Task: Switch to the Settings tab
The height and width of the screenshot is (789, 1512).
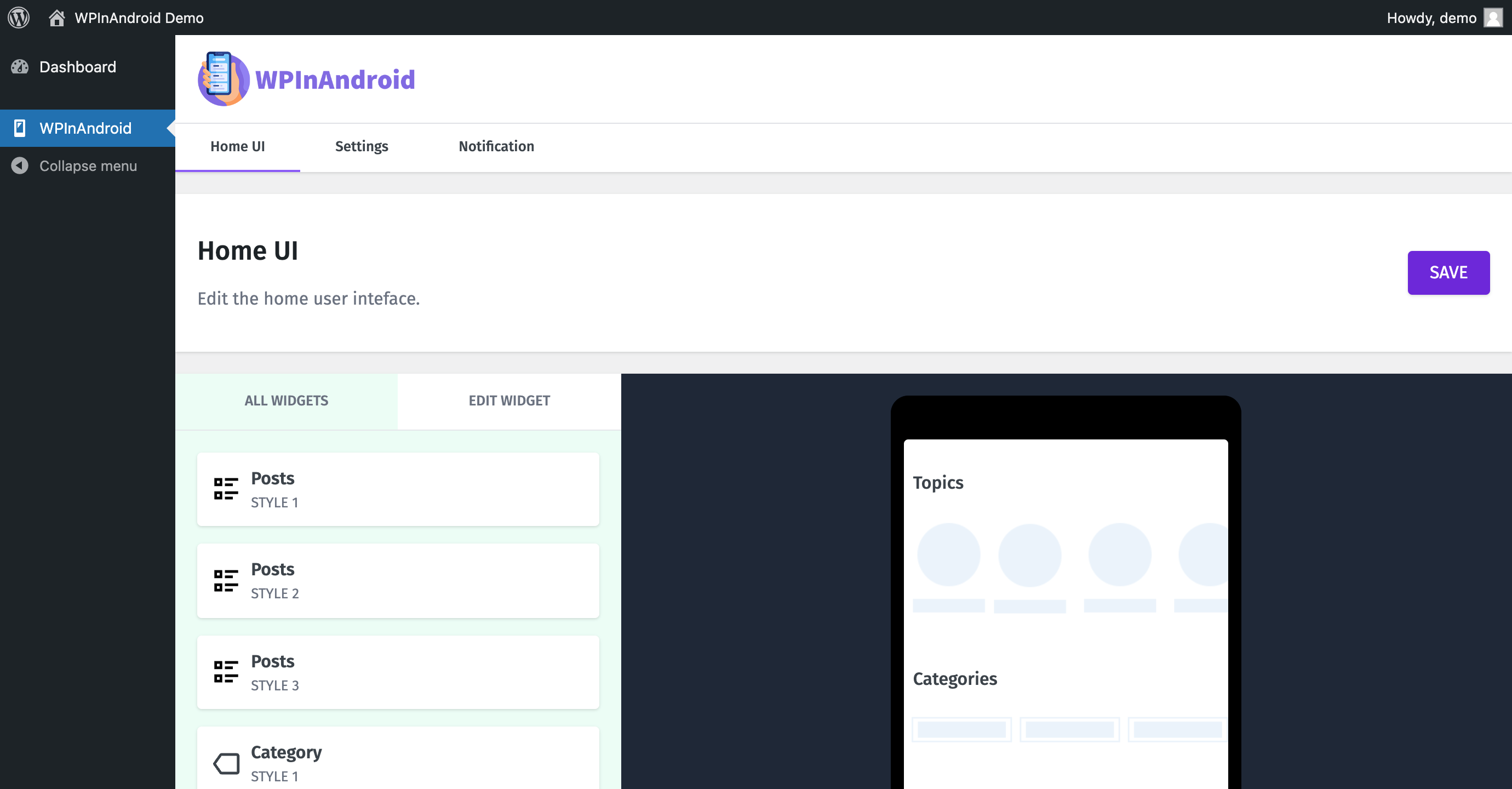Action: pyautogui.click(x=362, y=147)
